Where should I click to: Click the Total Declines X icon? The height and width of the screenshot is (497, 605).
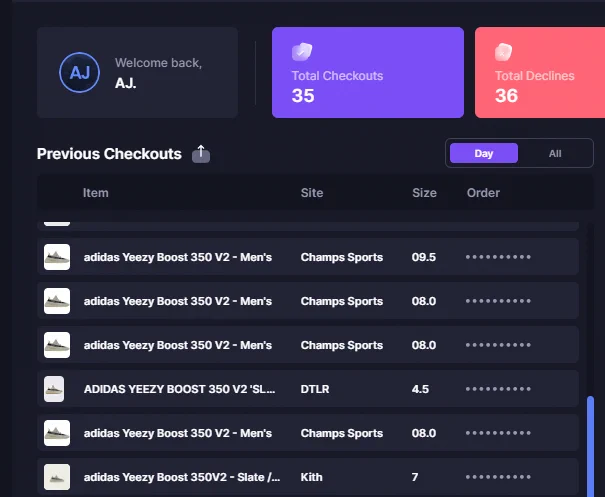(x=504, y=52)
